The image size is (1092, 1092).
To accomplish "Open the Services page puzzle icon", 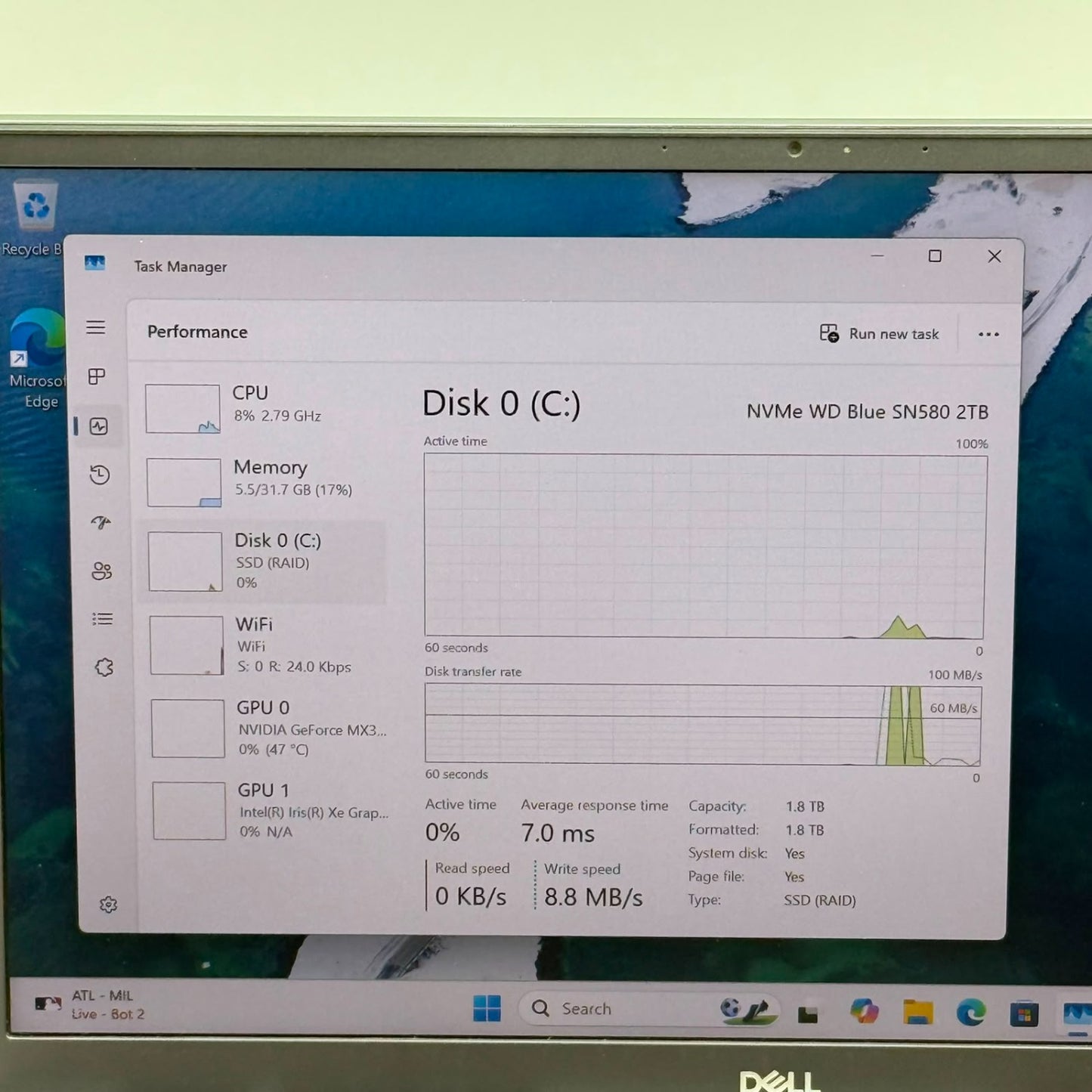I will [x=104, y=667].
